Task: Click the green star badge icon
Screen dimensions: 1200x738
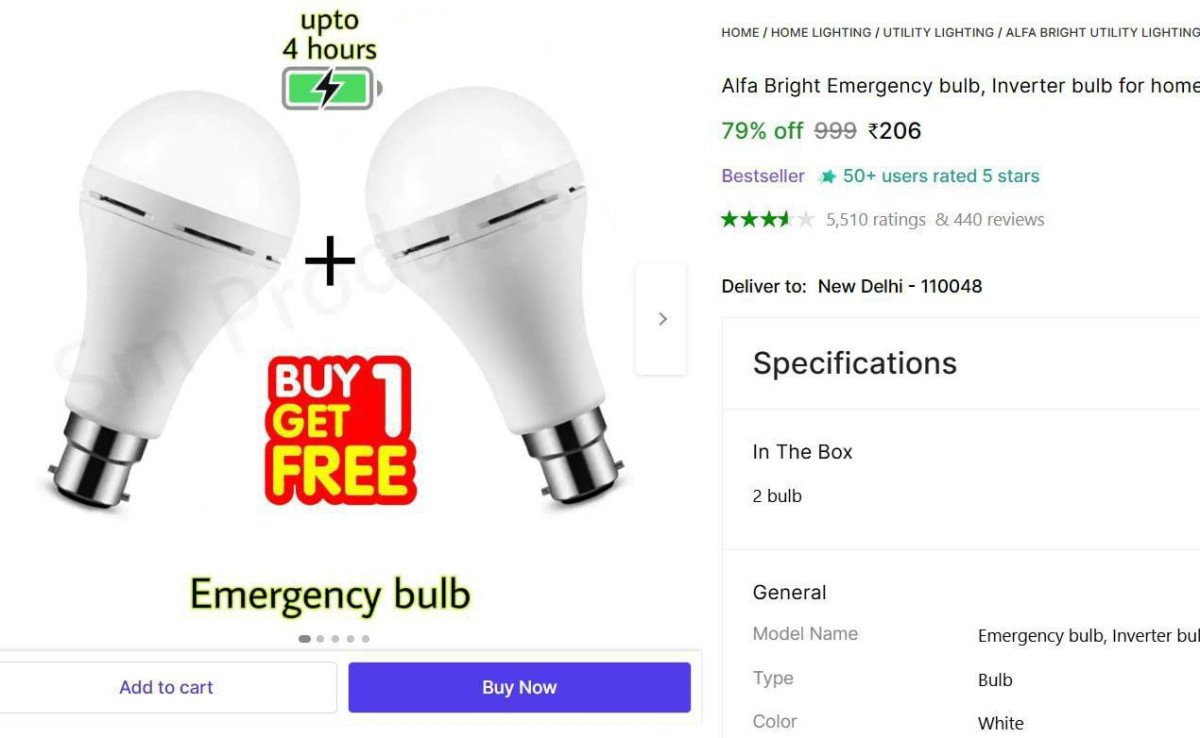Action: (827, 177)
